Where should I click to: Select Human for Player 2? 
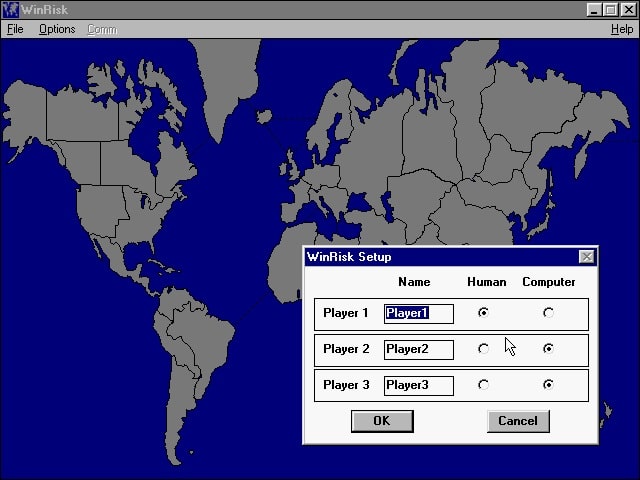point(484,349)
